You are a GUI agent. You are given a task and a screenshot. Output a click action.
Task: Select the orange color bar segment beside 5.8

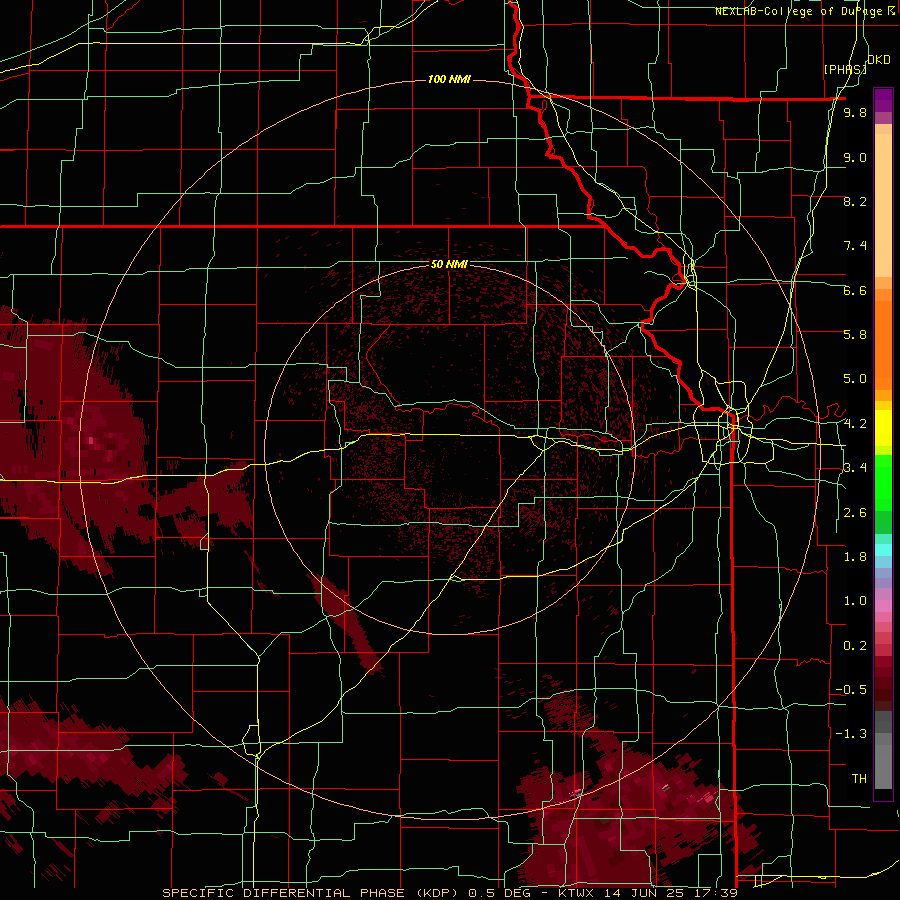[x=883, y=345]
